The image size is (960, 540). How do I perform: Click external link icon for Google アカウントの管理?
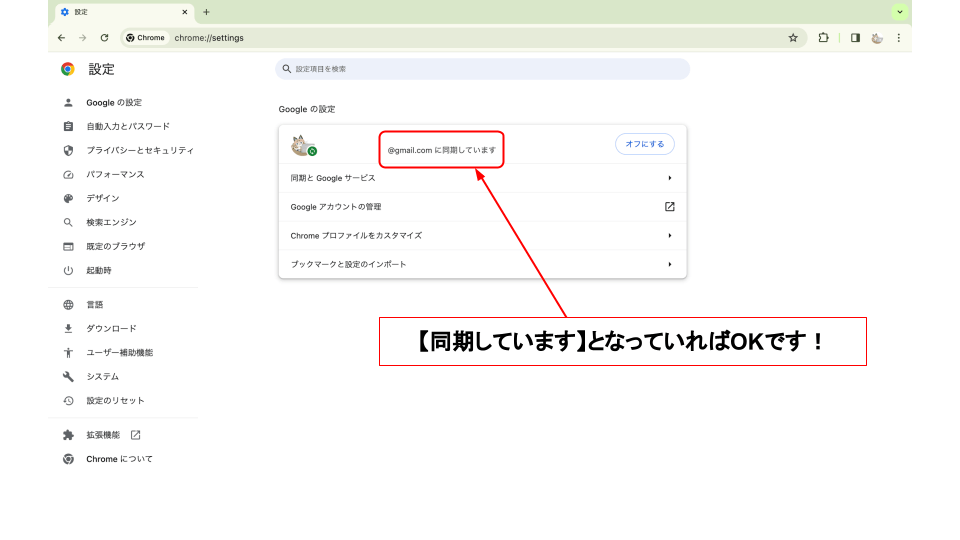tap(669, 207)
